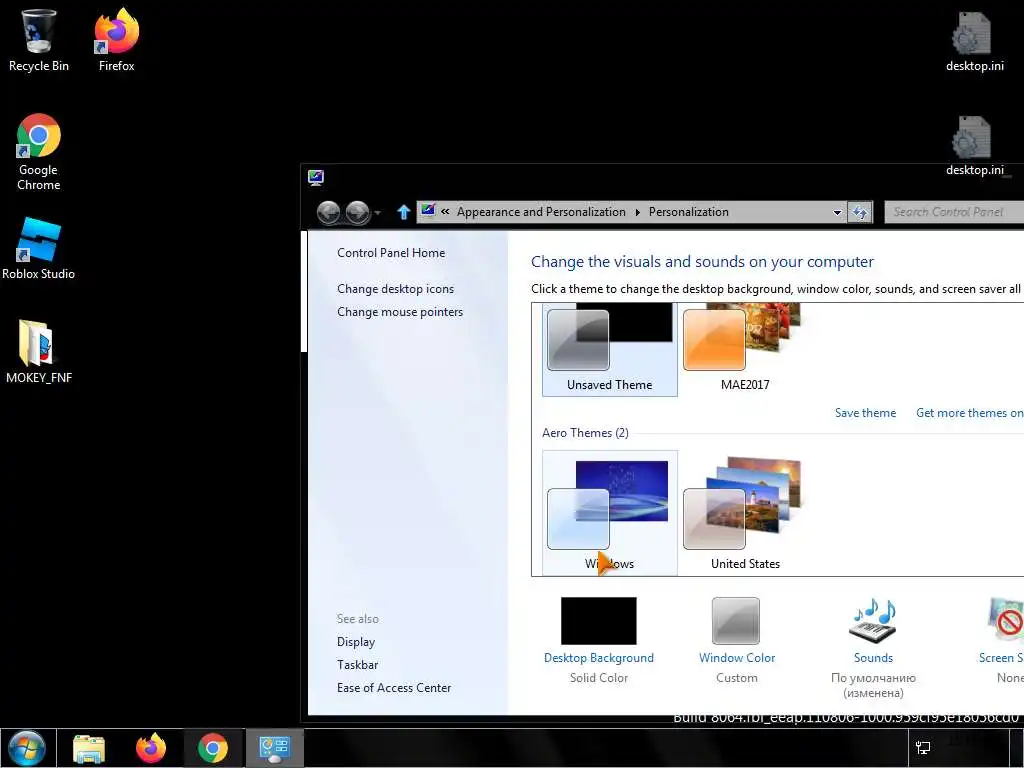Select the Unsaved Theme thumbnail
Viewport: 1024px width, 768px height.
click(x=609, y=349)
